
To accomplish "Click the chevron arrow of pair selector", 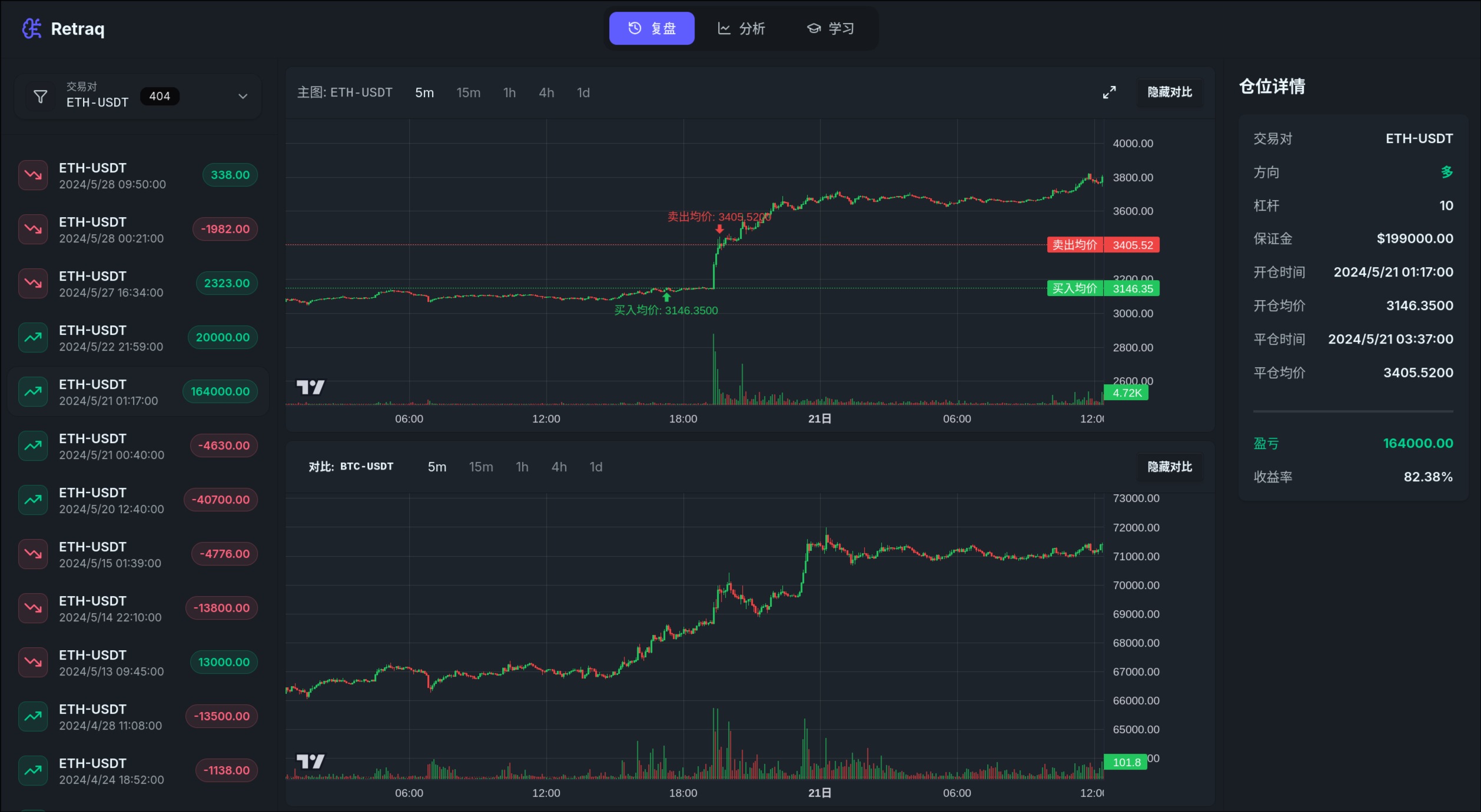I will (243, 96).
